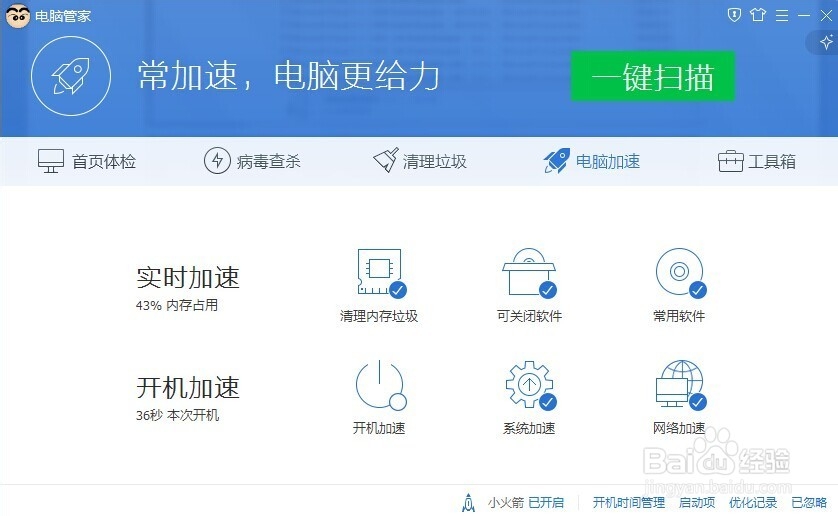View 优化记录 optimization history
Screen dimensions: 838x516
coord(753,503)
